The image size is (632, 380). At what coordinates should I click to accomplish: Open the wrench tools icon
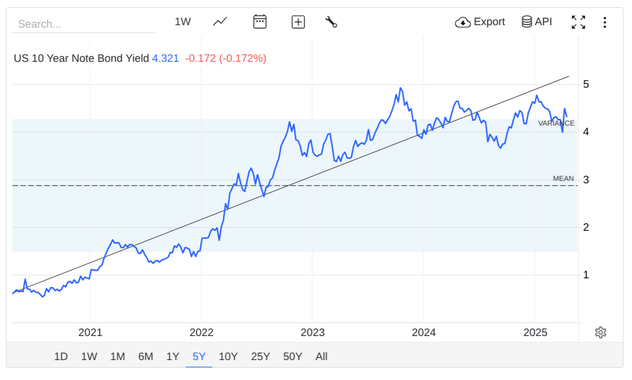(x=331, y=22)
